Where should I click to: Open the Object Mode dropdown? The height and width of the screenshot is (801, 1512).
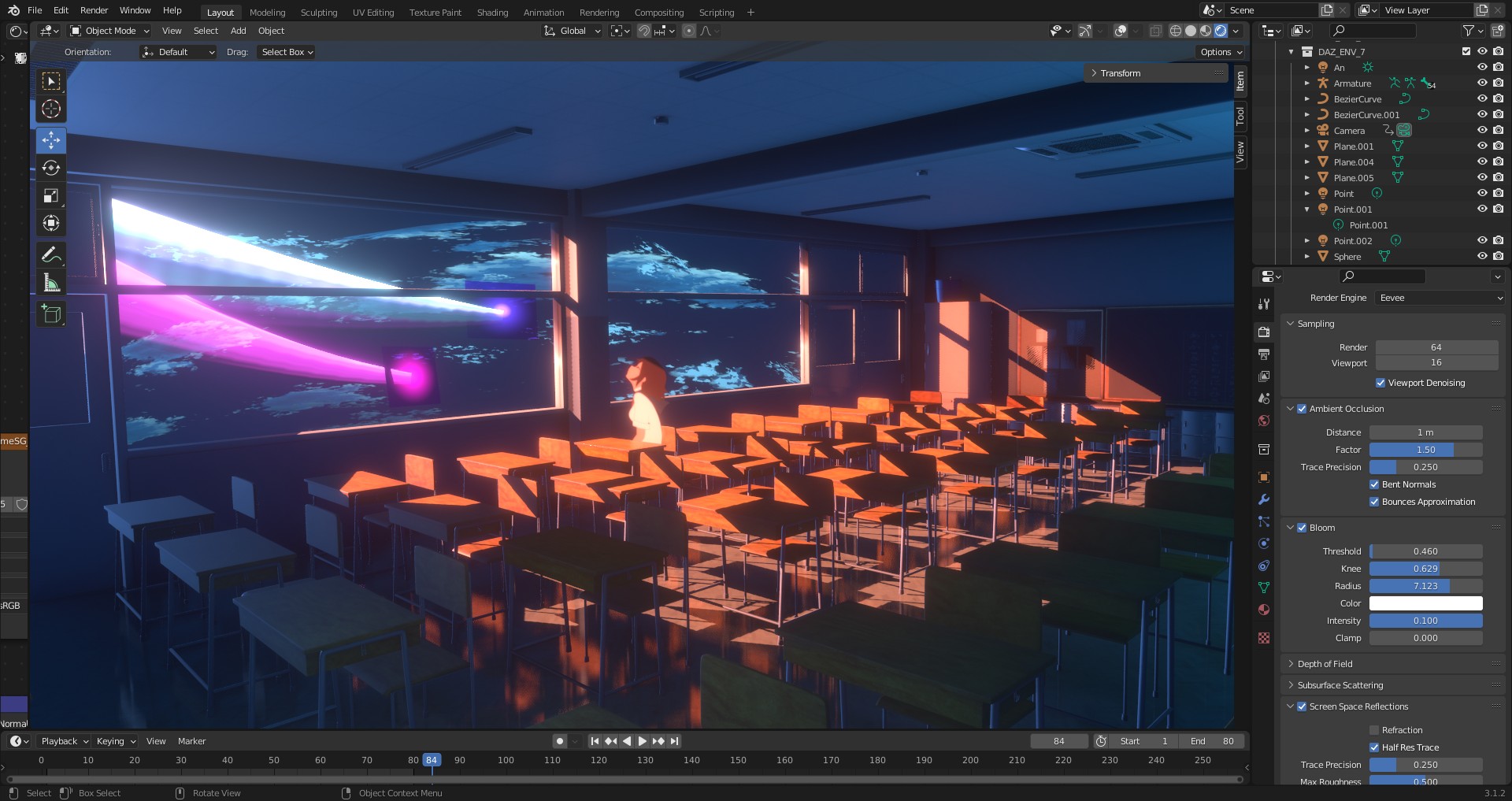click(x=109, y=31)
